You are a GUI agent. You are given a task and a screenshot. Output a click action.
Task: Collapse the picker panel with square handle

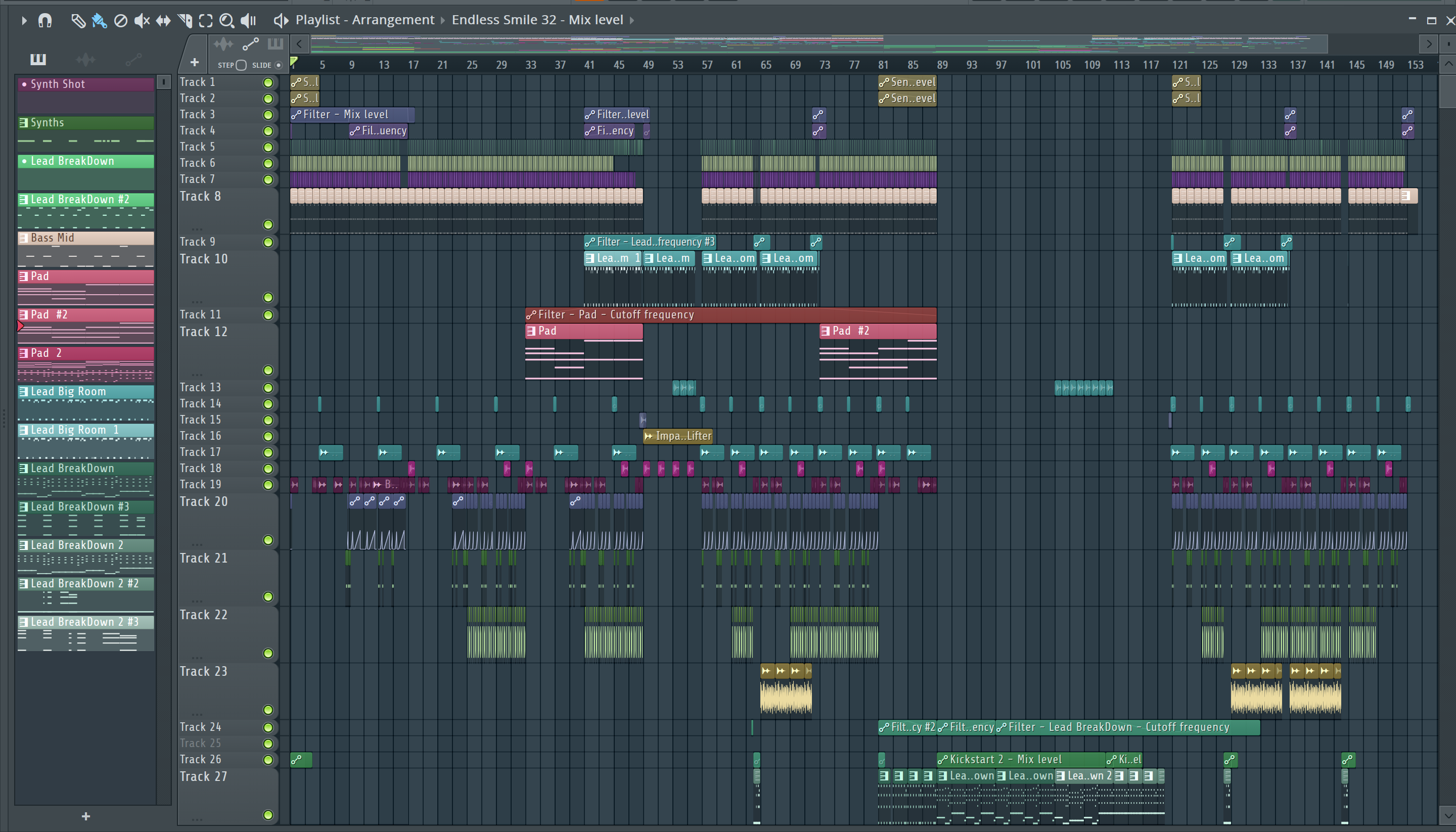(163, 82)
